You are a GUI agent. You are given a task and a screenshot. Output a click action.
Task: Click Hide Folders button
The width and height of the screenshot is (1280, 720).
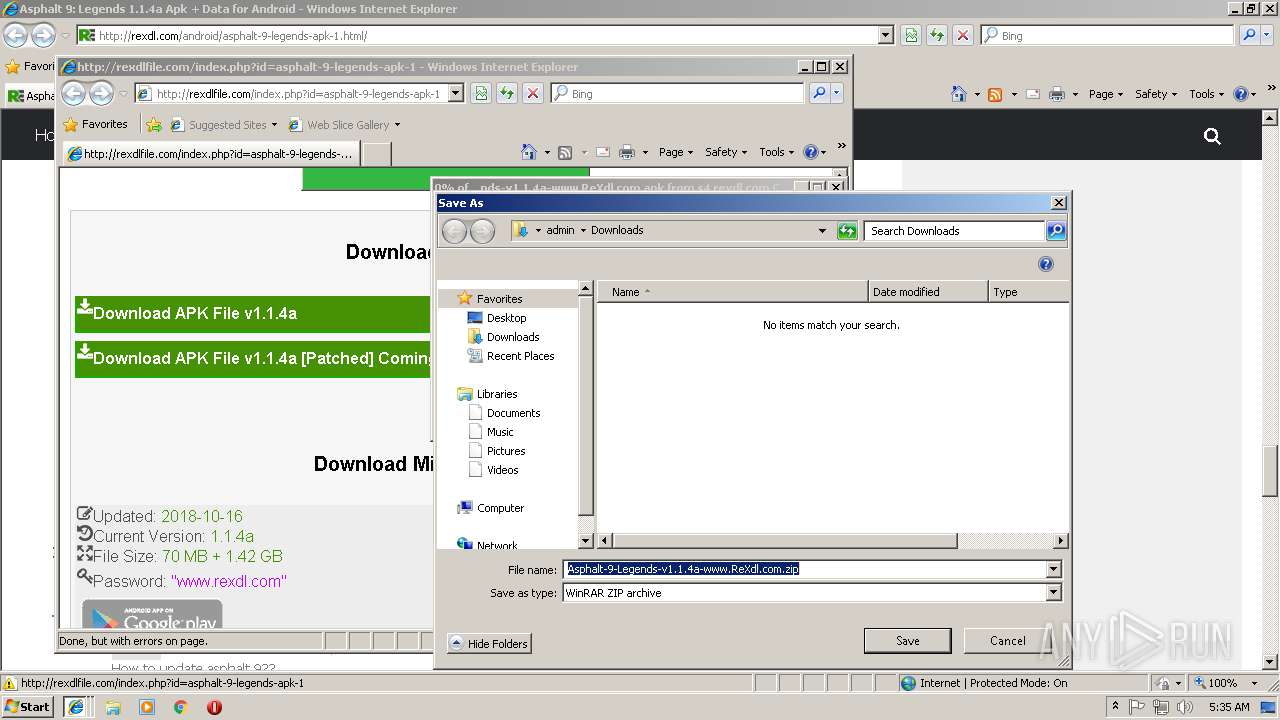point(489,643)
